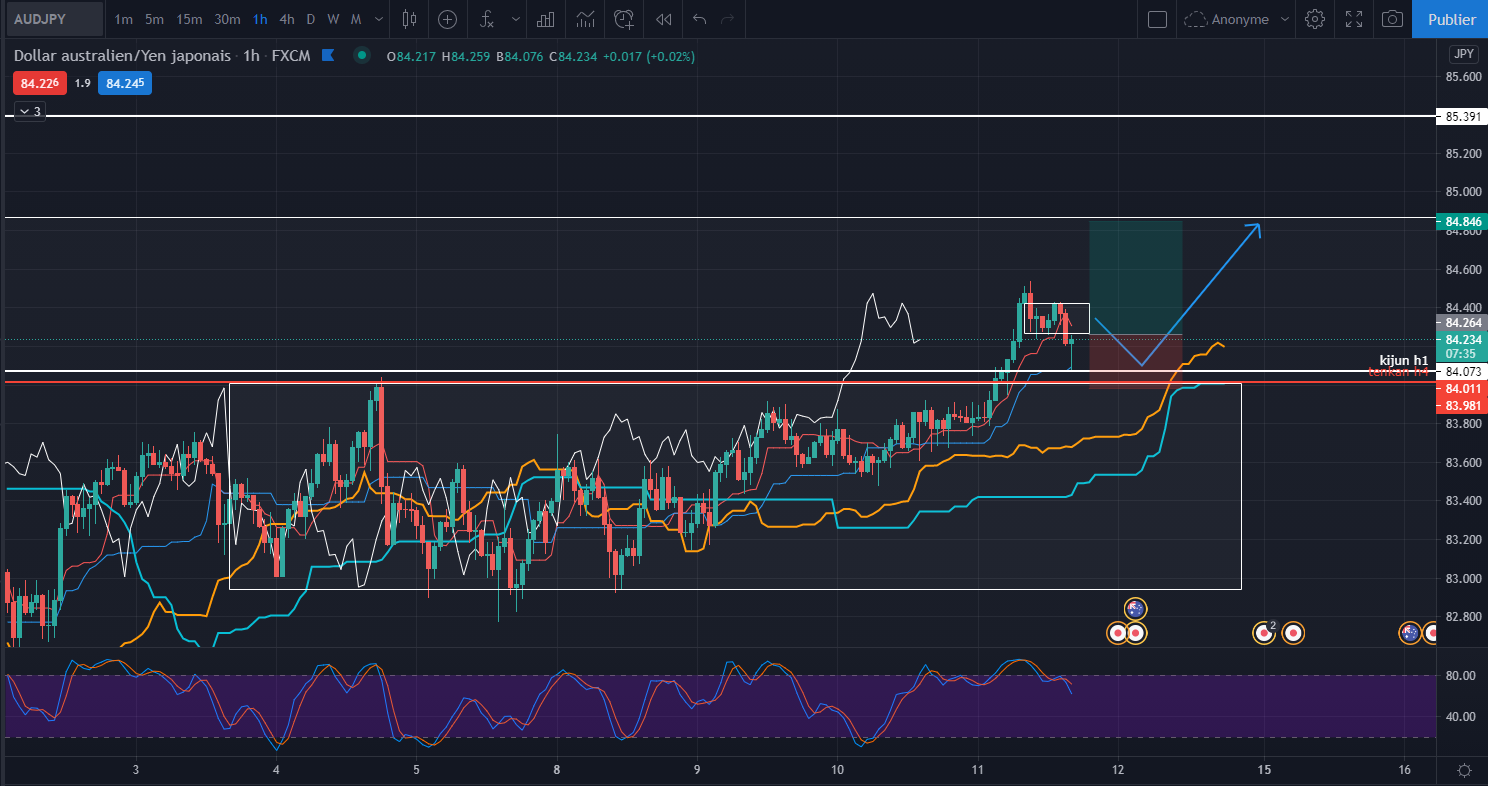
Task: Expand the indicator templates chevron beside fx
Action: (x=515, y=19)
